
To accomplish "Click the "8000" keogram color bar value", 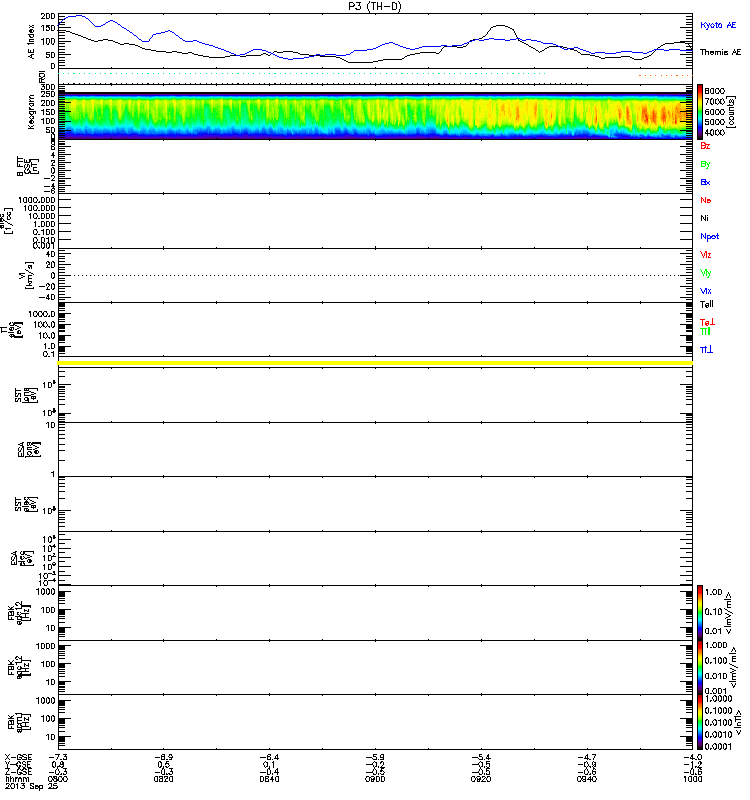I will (714, 91).
